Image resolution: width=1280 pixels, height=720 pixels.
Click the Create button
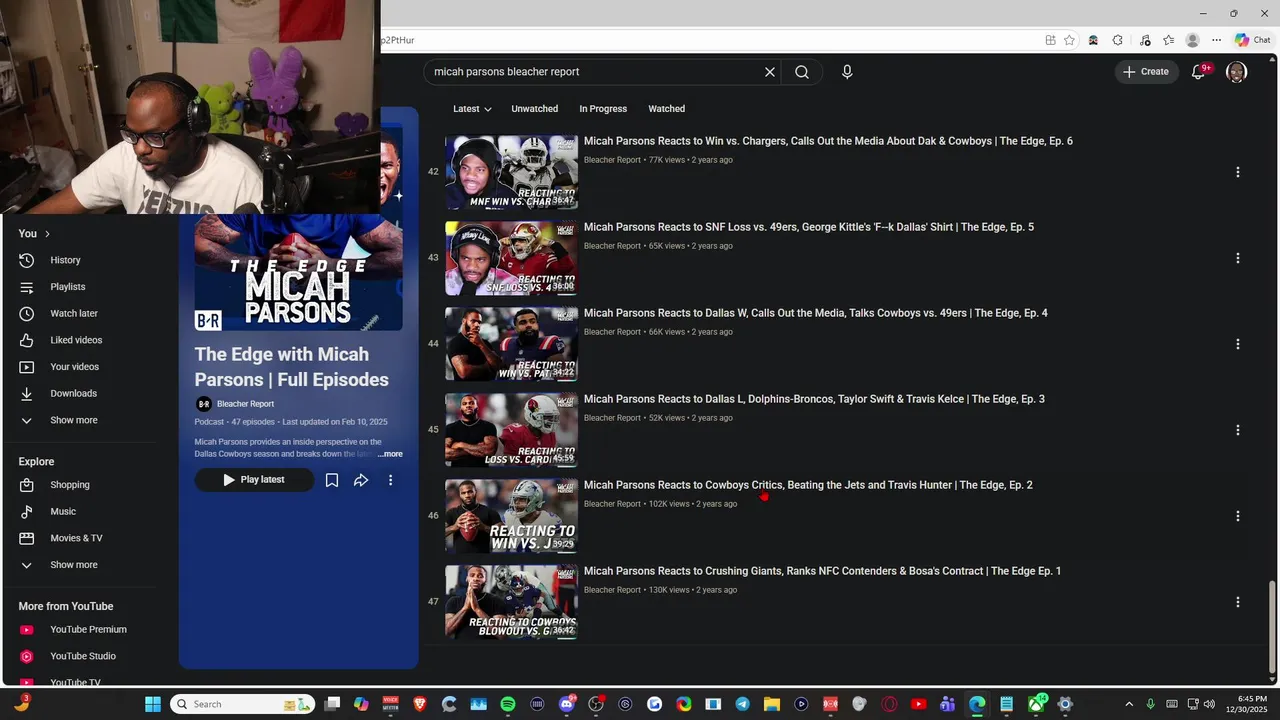[1147, 72]
